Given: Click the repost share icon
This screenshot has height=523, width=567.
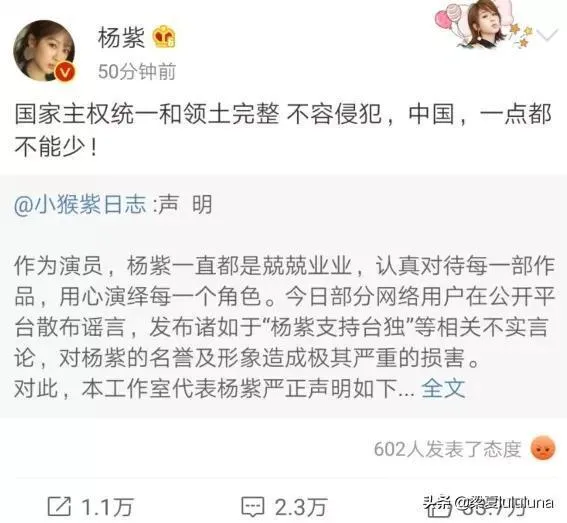Looking at the screenshot, I should (59, 506).
